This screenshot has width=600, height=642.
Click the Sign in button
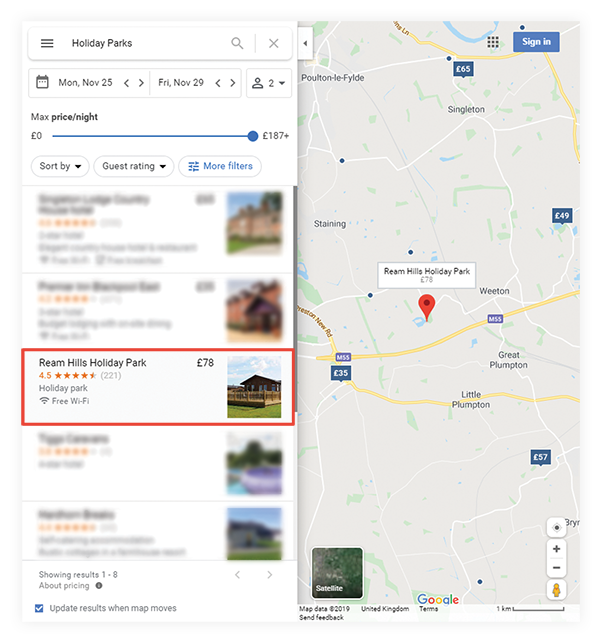coord(536,42)
